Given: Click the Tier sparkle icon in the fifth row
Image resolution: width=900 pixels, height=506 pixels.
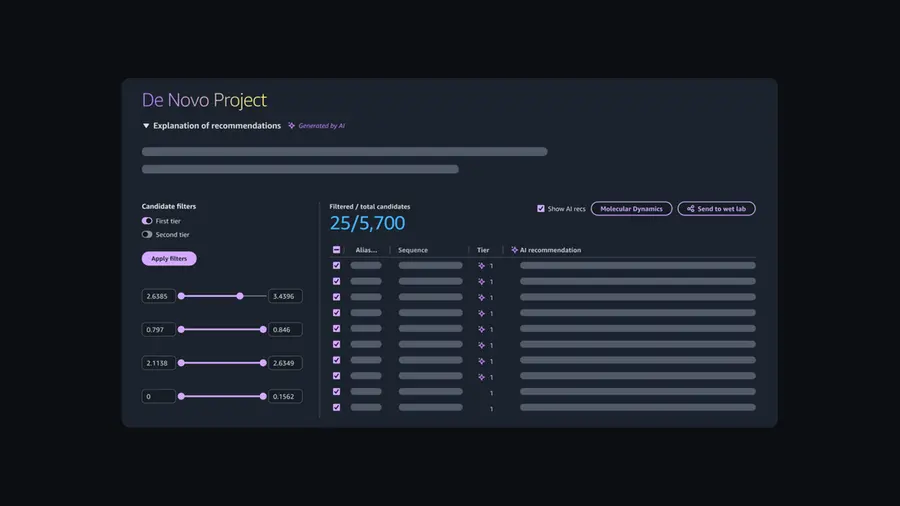Looking at the screenshot, I should pos(482,329).
